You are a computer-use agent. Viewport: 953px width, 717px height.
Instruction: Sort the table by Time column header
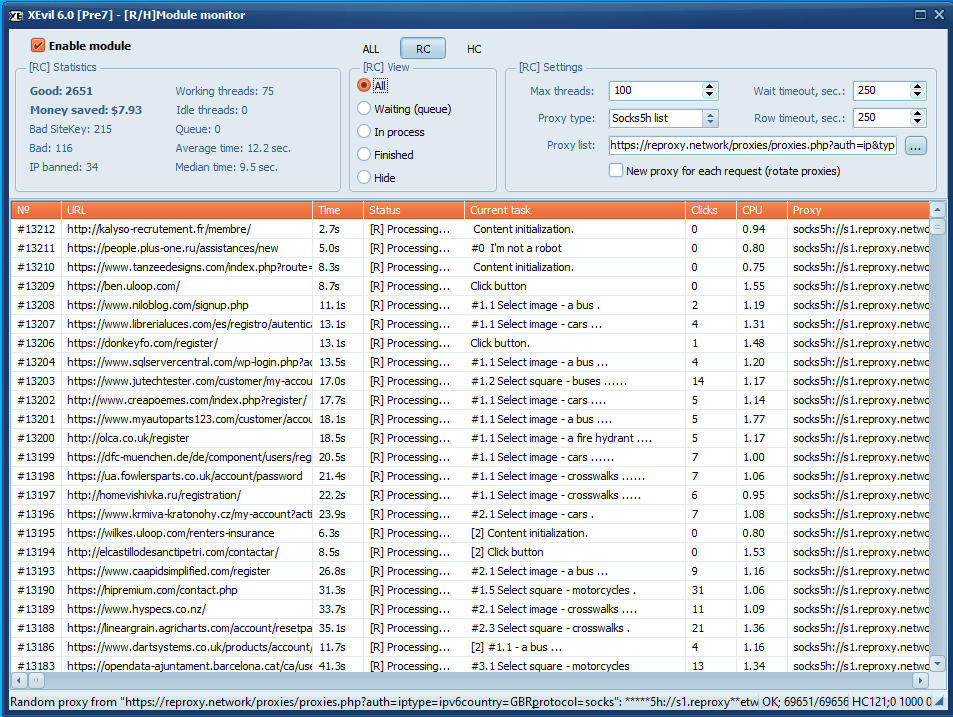coord(337,210)
